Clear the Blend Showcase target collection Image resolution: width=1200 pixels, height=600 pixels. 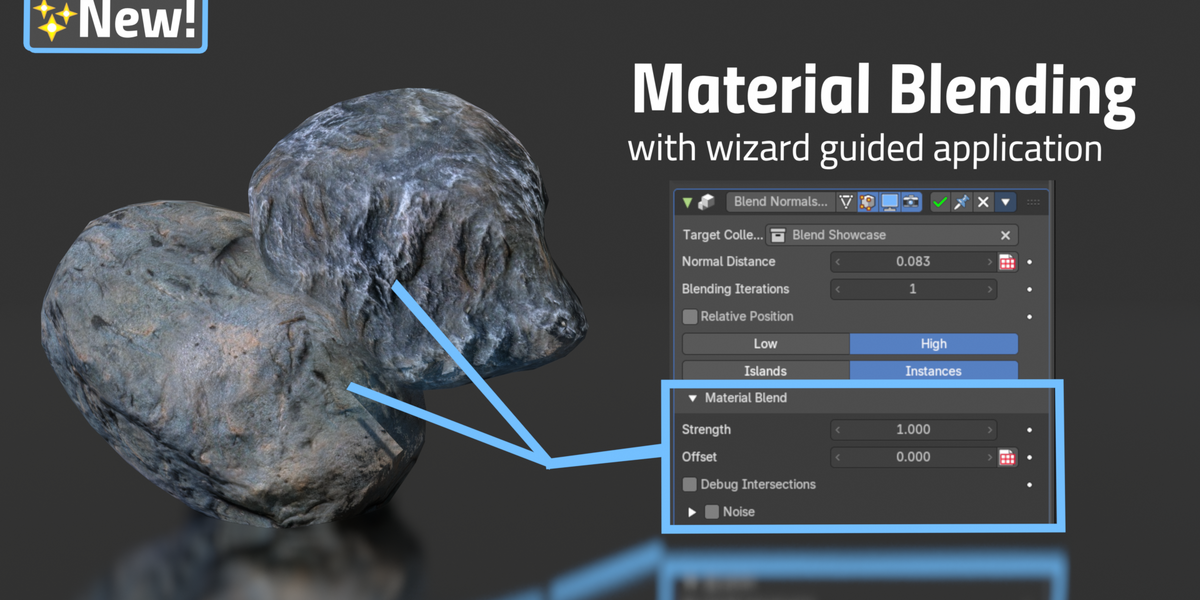[x=1006, y=235]
